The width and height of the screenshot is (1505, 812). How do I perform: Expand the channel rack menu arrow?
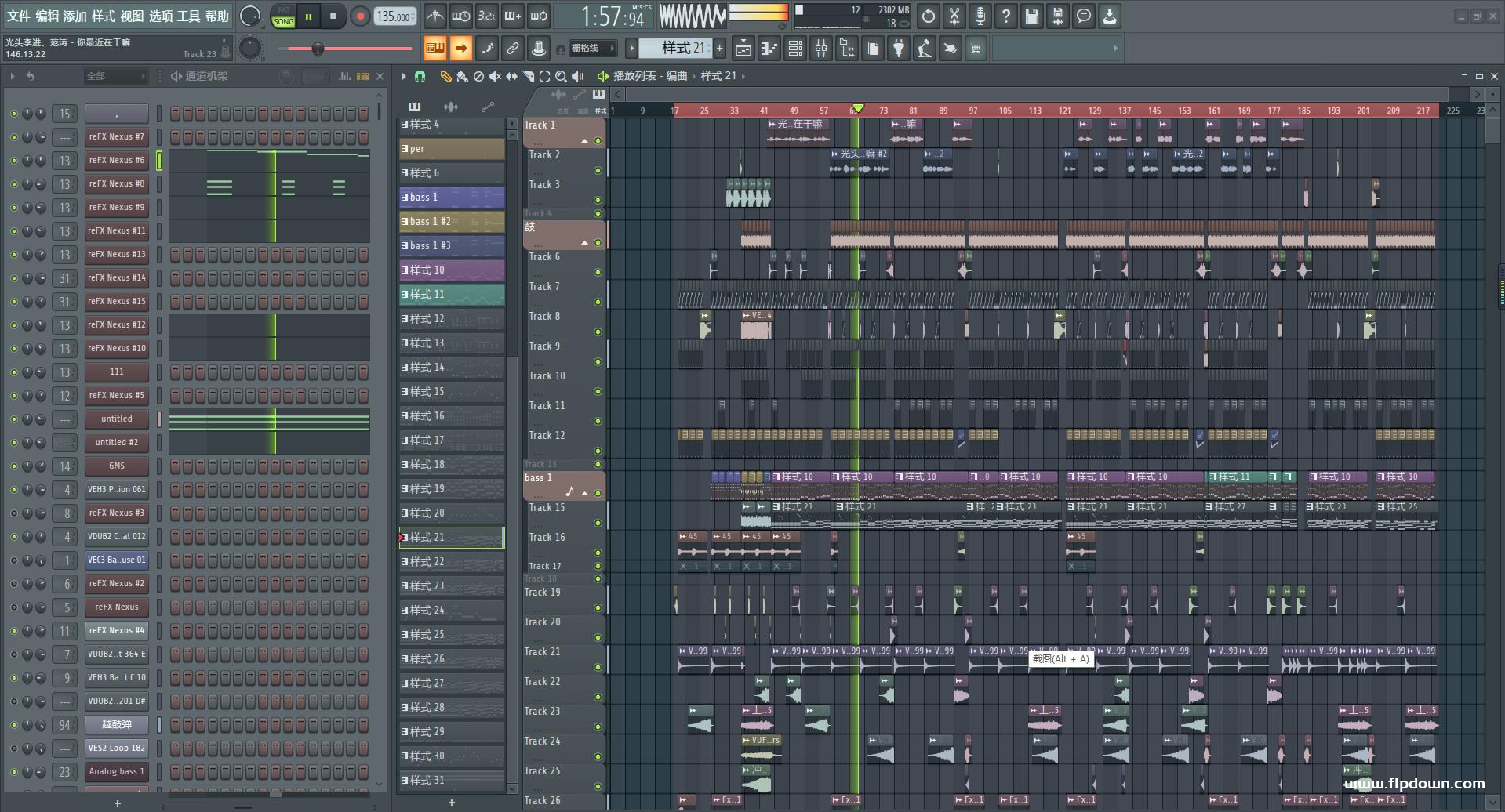click(x=13, y=76)
